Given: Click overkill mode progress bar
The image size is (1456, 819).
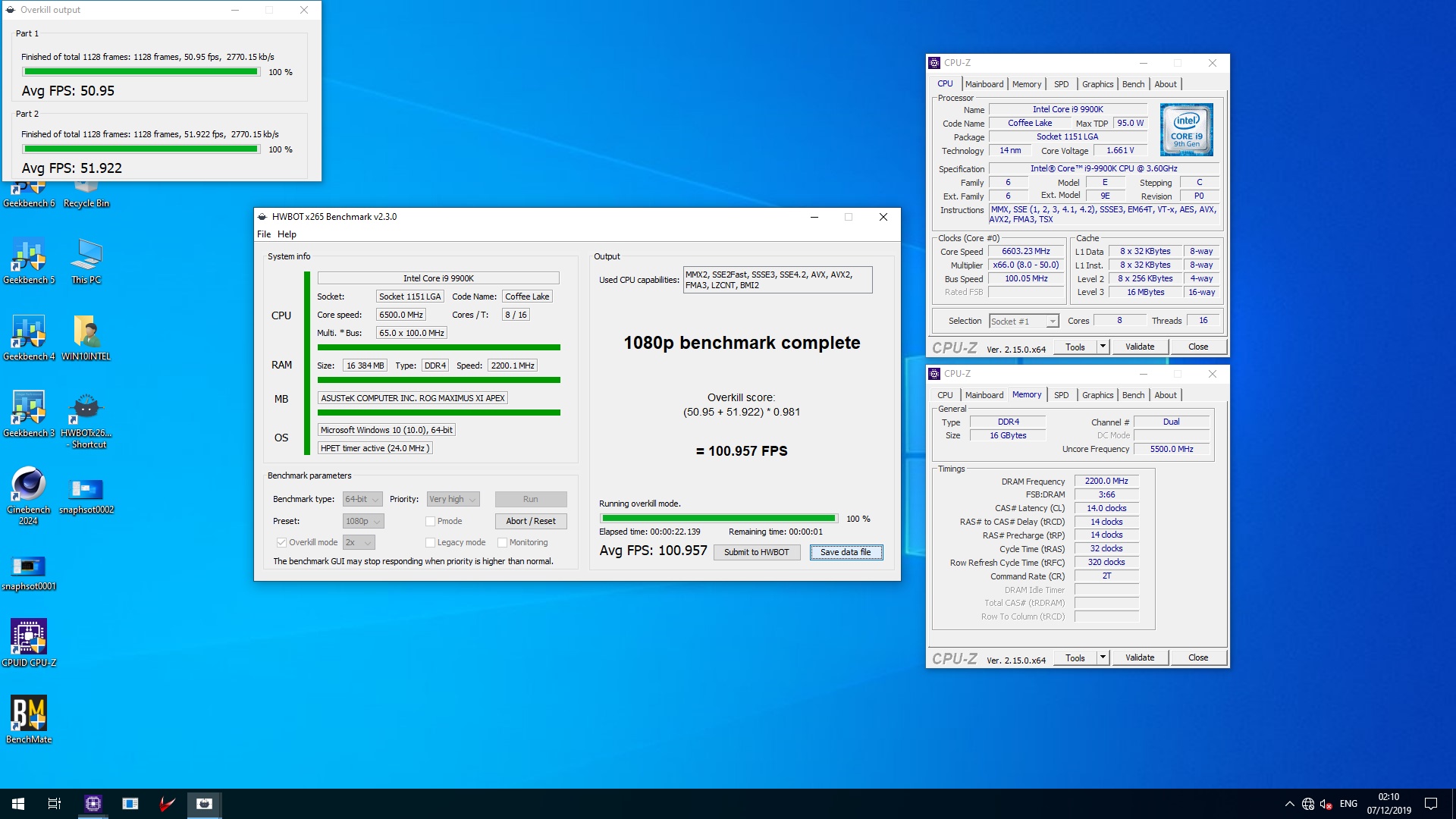Looking at the screenshot, I should (719, 519).
